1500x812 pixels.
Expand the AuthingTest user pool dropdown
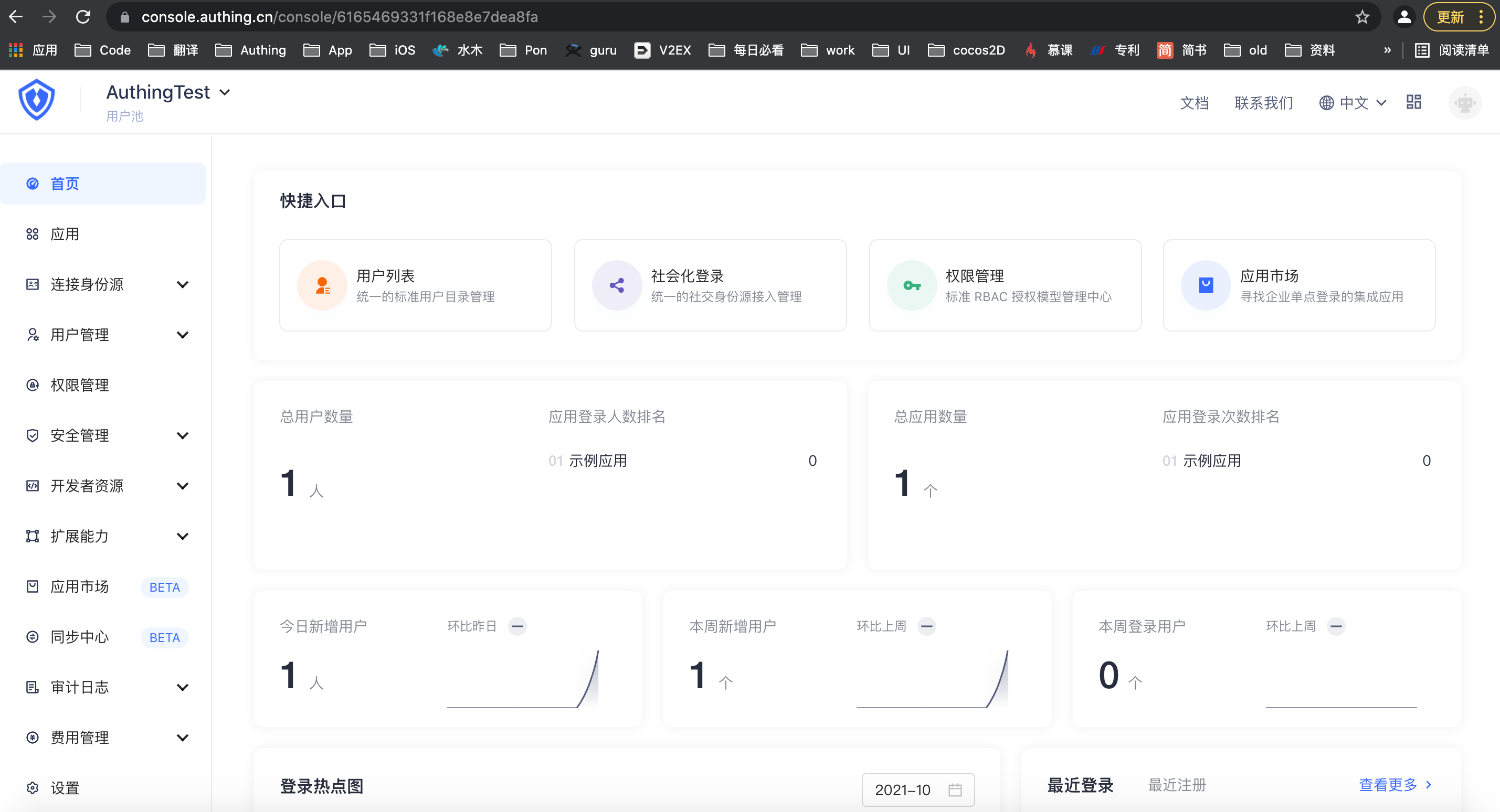tap(225, 92)
